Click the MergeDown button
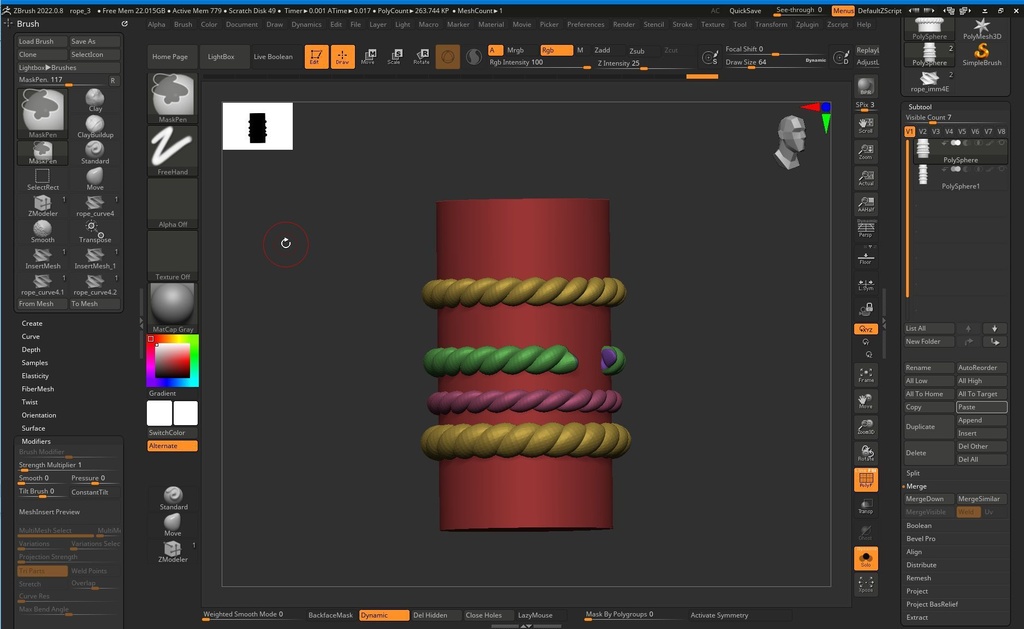 click(928, 499)
